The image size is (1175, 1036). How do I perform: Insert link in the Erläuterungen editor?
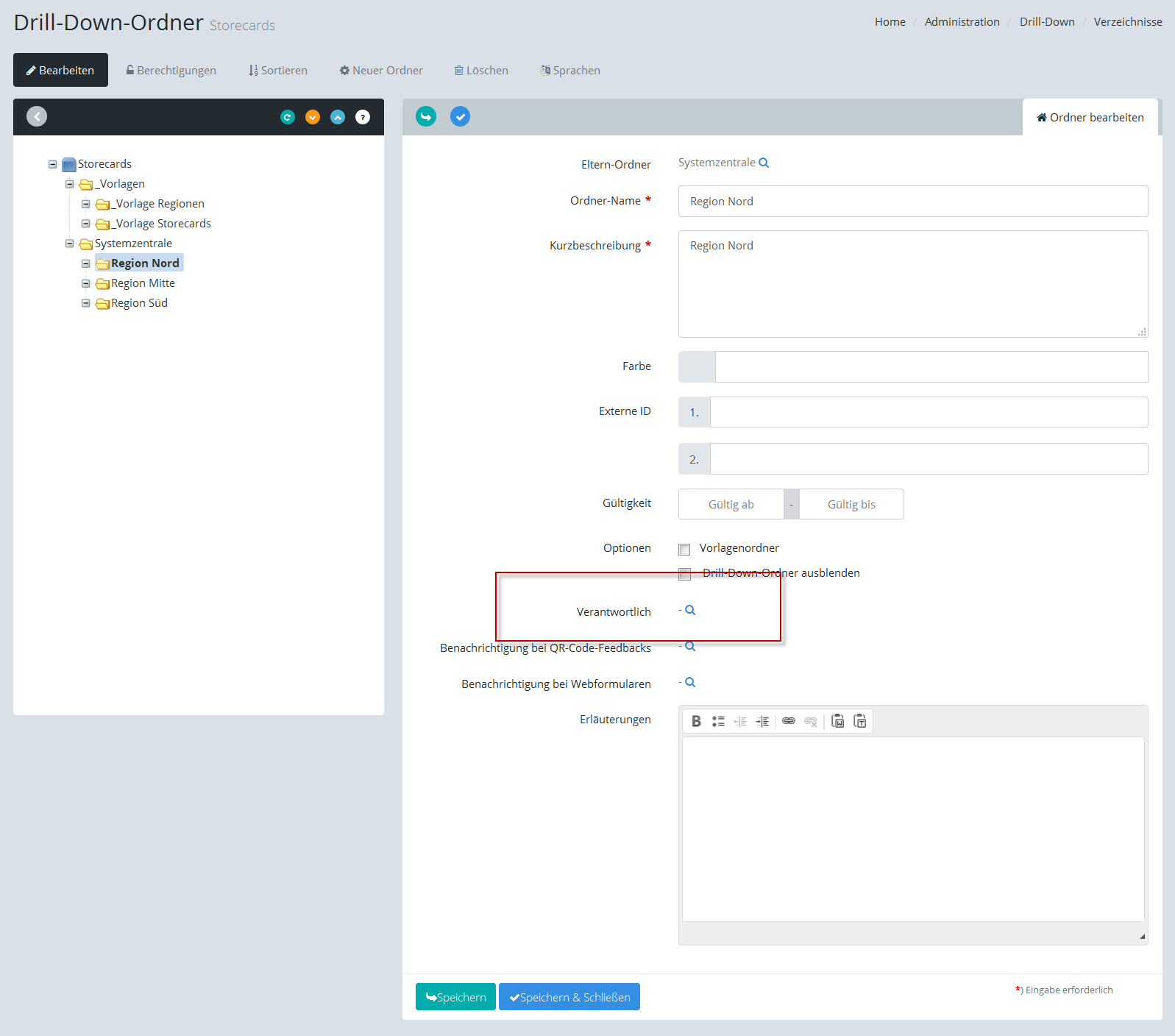point(788,721)
